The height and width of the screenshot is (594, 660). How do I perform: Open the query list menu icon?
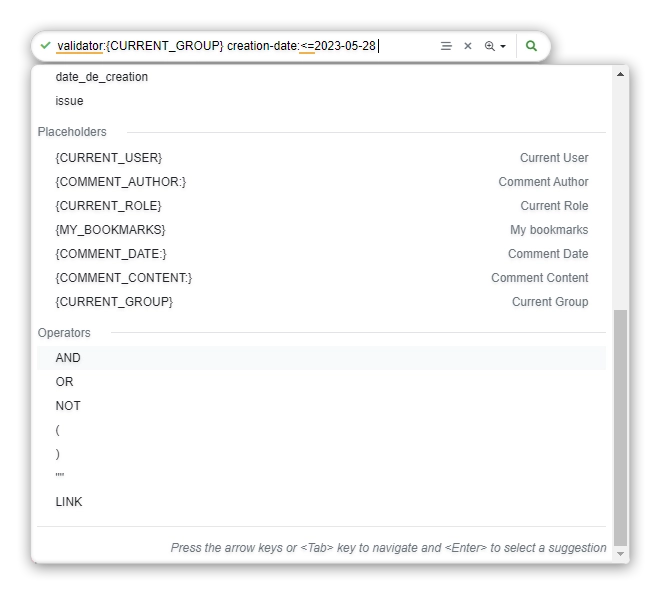[x=446, y=46]
